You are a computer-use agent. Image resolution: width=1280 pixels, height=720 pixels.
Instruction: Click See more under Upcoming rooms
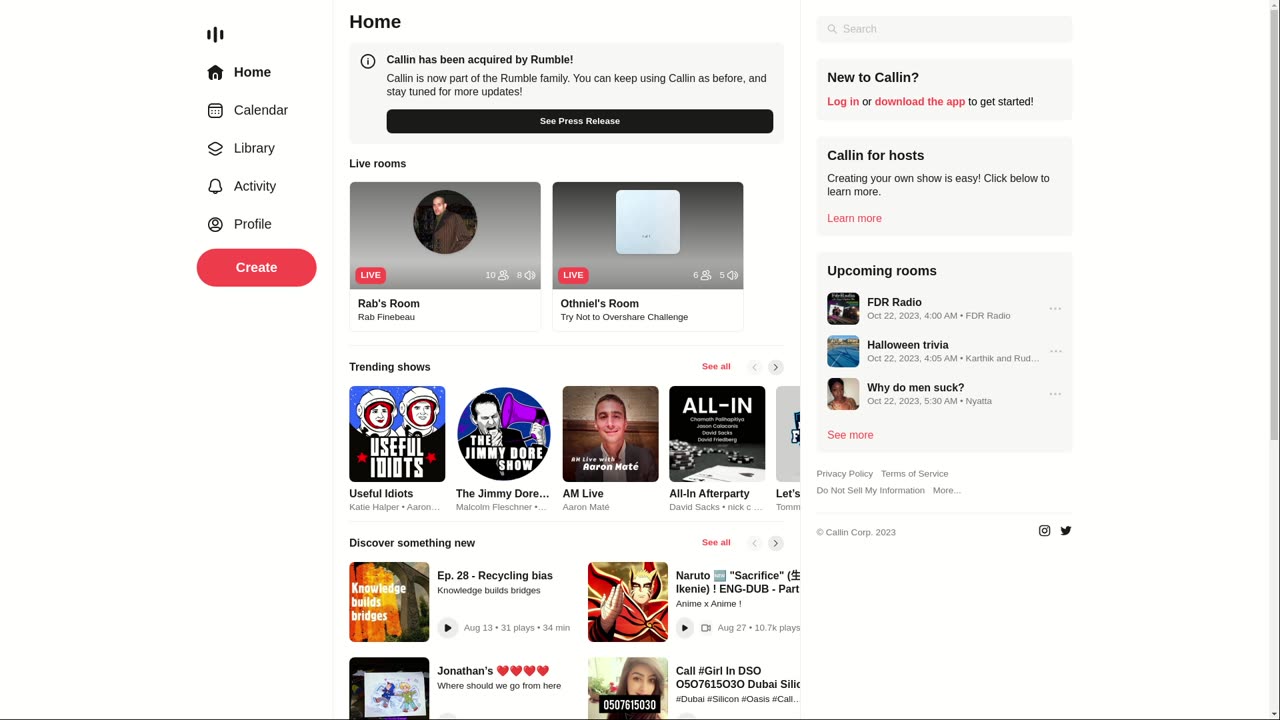850,435
